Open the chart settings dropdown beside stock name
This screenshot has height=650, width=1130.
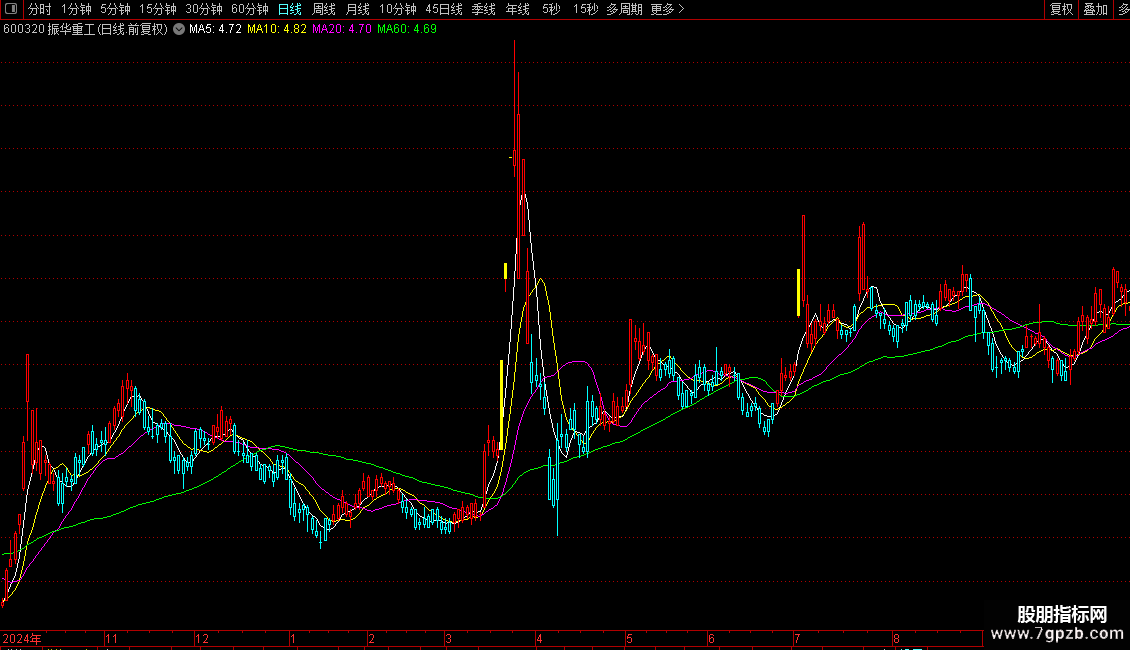[x=179, y=29]
